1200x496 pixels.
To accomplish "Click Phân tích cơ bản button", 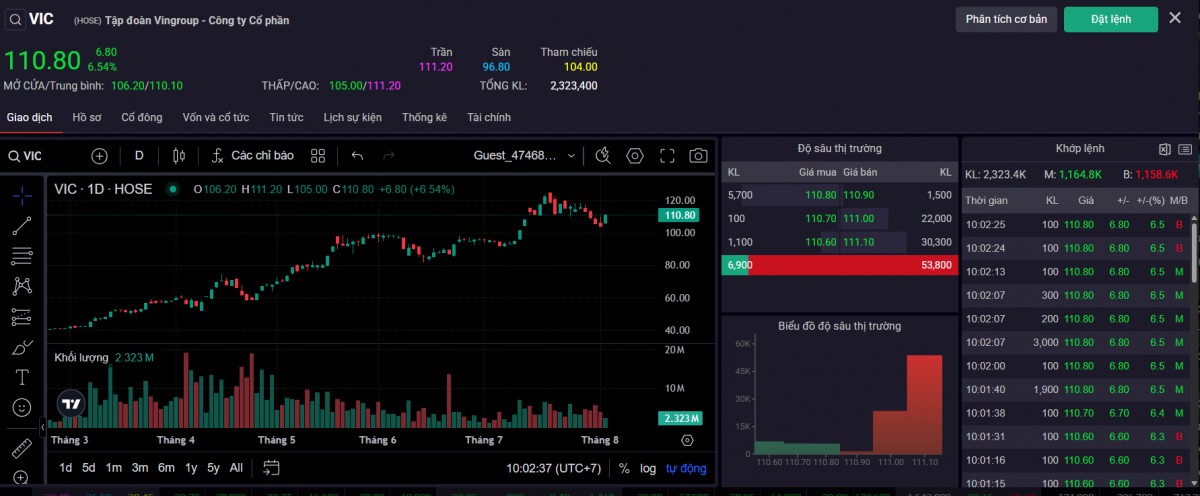I will [1006, 19].
